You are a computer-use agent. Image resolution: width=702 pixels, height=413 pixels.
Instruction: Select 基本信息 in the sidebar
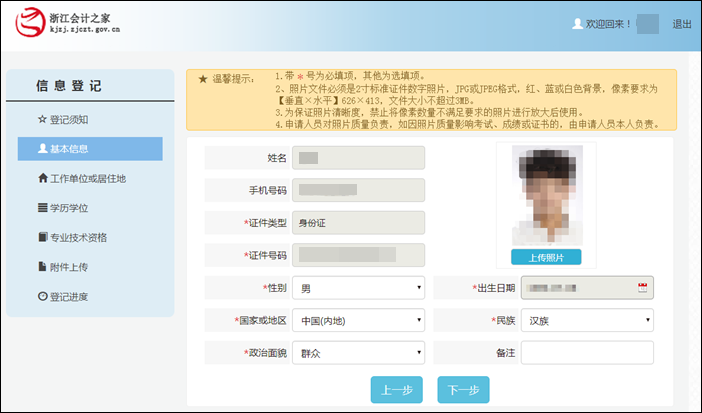[90, 149]
